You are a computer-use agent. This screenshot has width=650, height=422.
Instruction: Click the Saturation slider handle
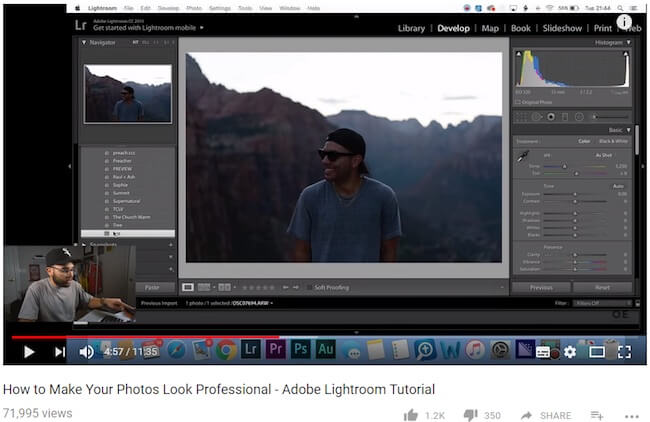[x=575, y=269]
